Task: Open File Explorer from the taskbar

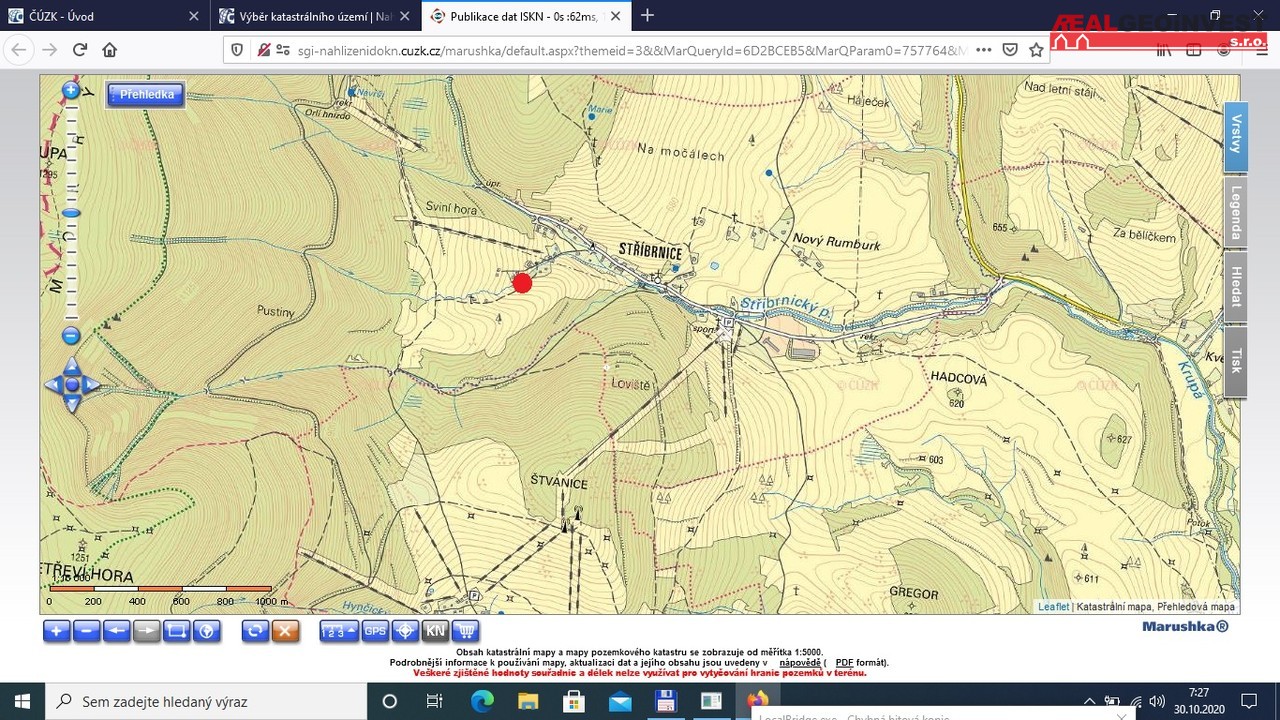Action: (527, 701)
